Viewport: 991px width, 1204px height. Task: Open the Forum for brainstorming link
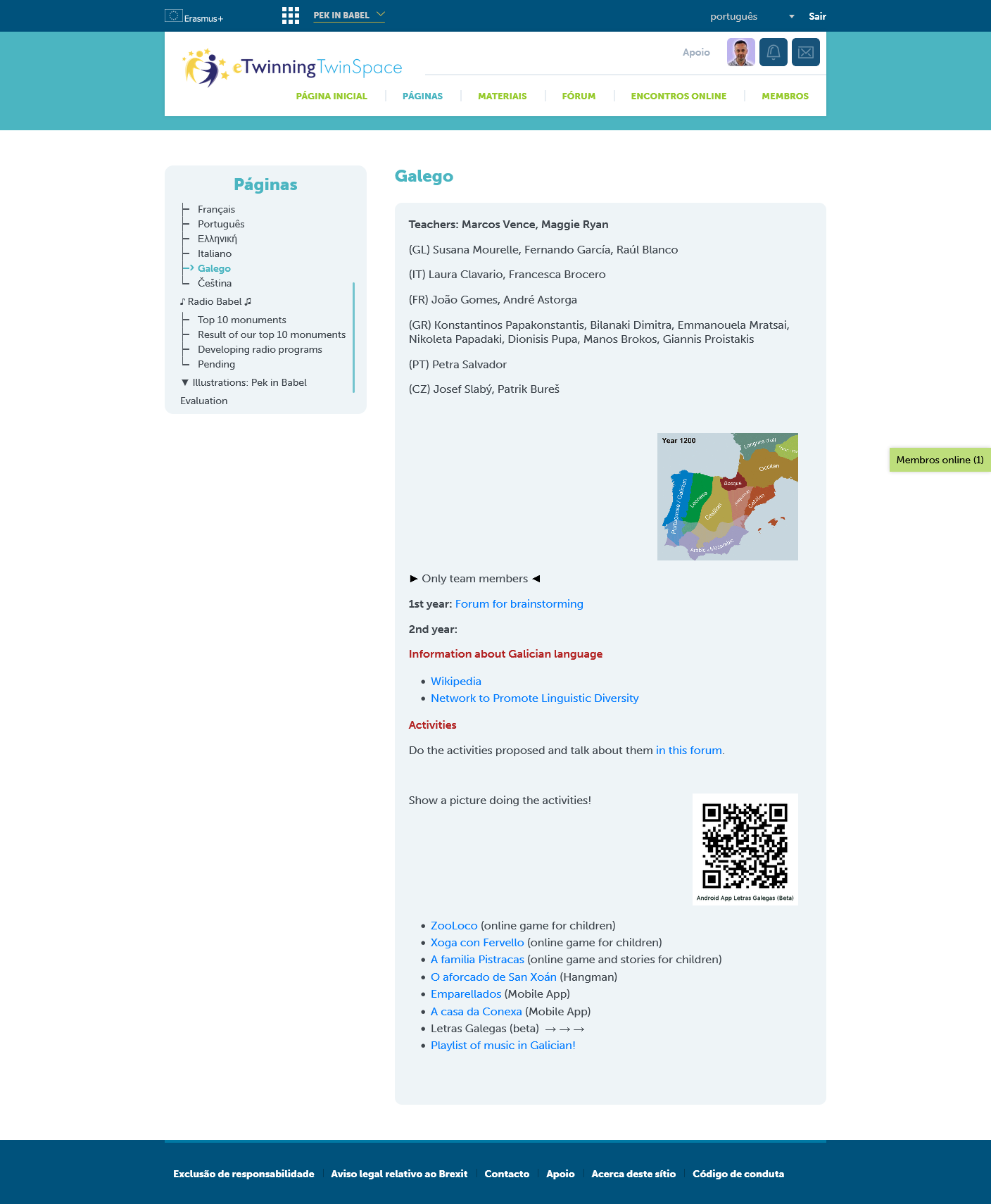tap(519, 604)
